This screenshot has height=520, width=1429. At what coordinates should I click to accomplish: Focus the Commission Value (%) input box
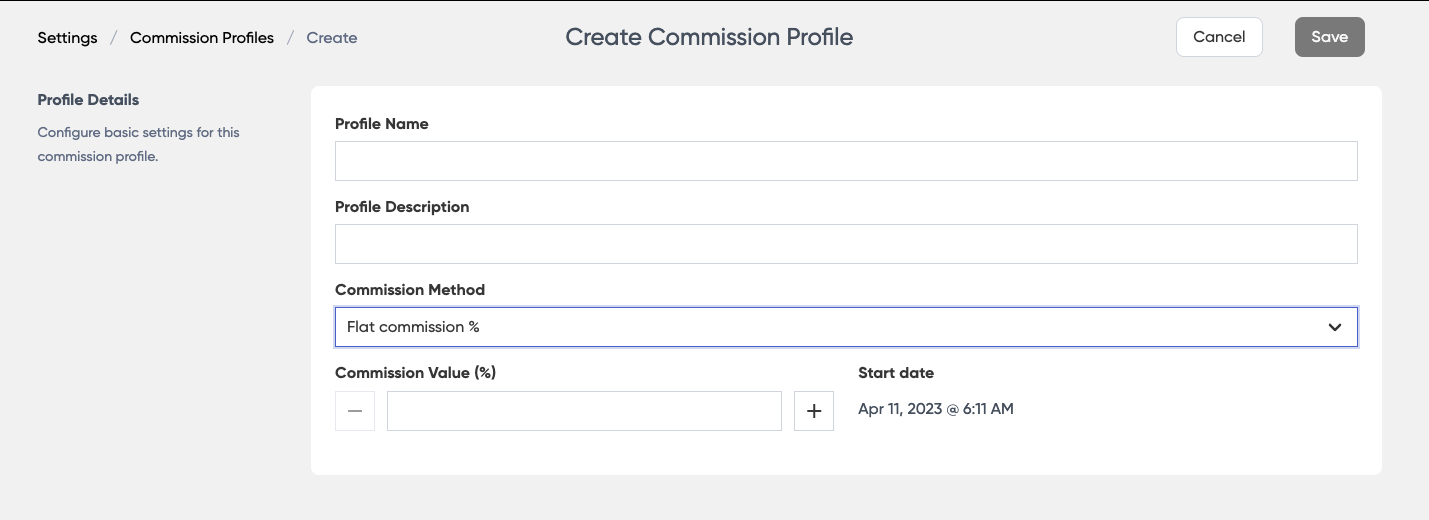pyautogui.click(x=584, y=411)
